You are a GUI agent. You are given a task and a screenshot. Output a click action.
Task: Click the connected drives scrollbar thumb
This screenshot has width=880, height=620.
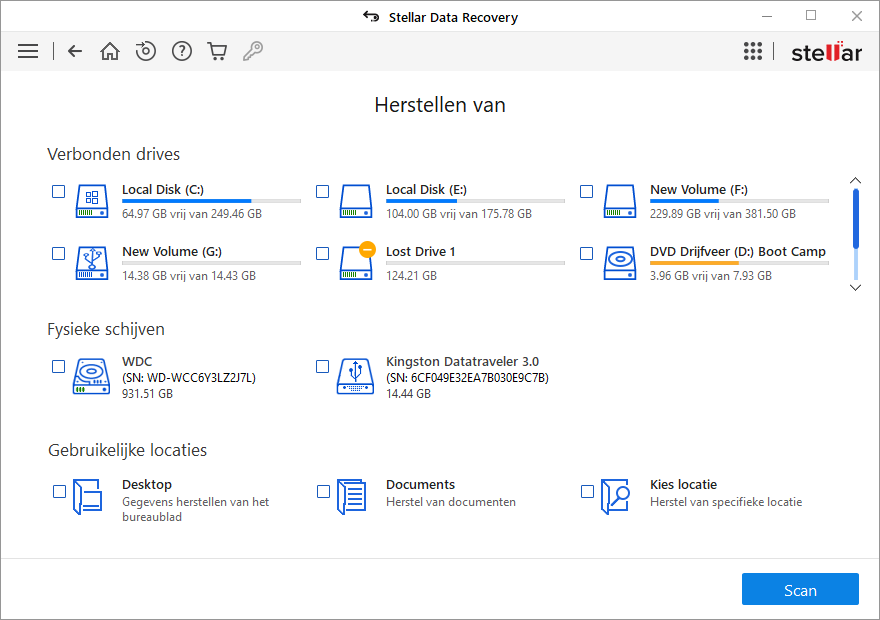[x=856, y=219]
